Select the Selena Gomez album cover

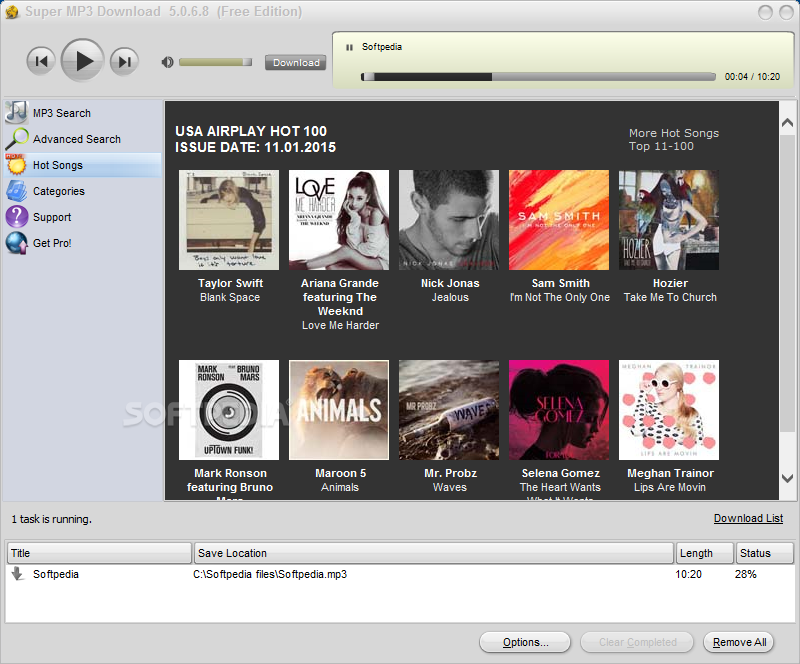[x=559, y=410]
